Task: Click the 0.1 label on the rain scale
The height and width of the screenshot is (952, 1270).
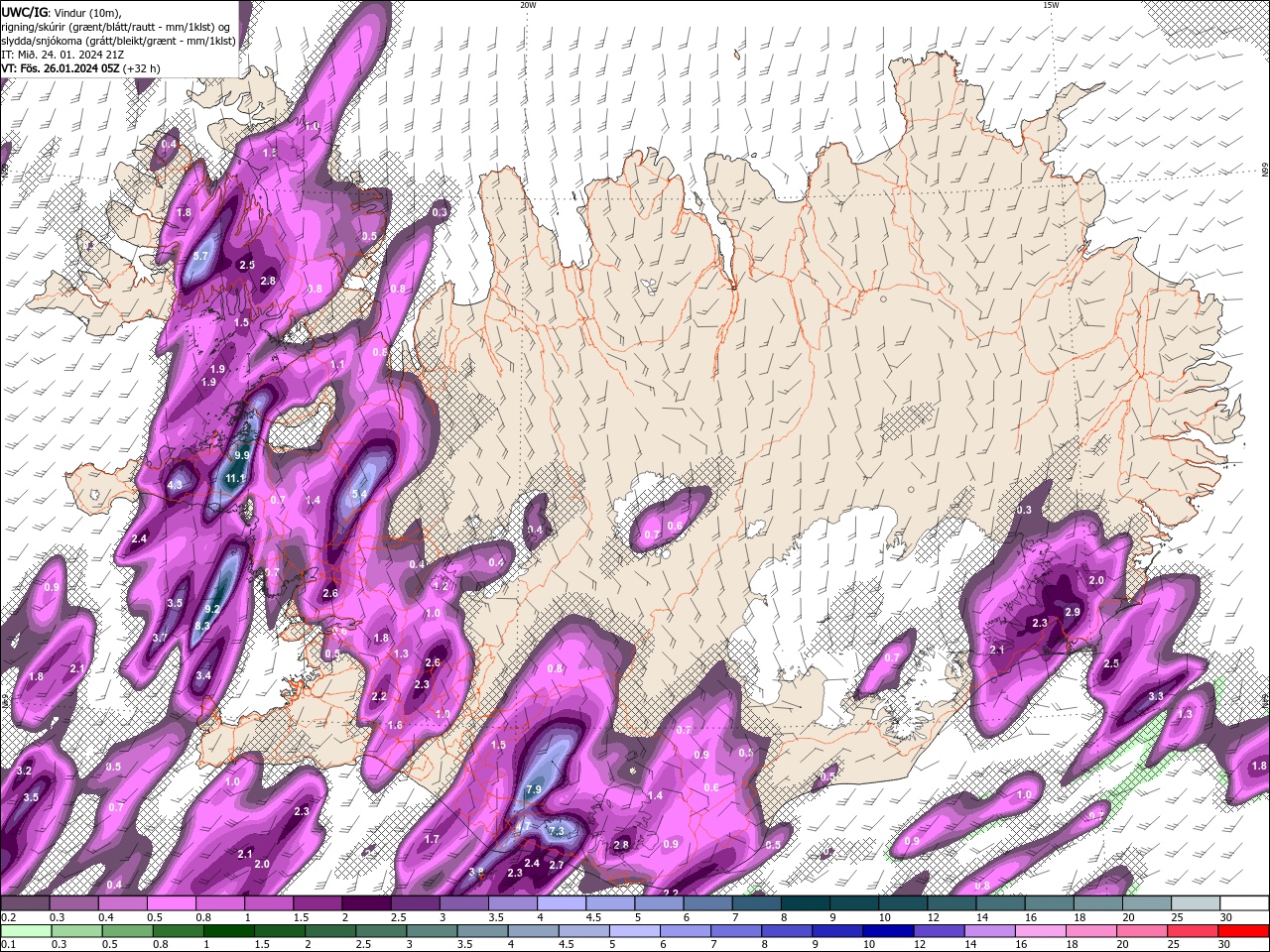Action: click(8, 945)
